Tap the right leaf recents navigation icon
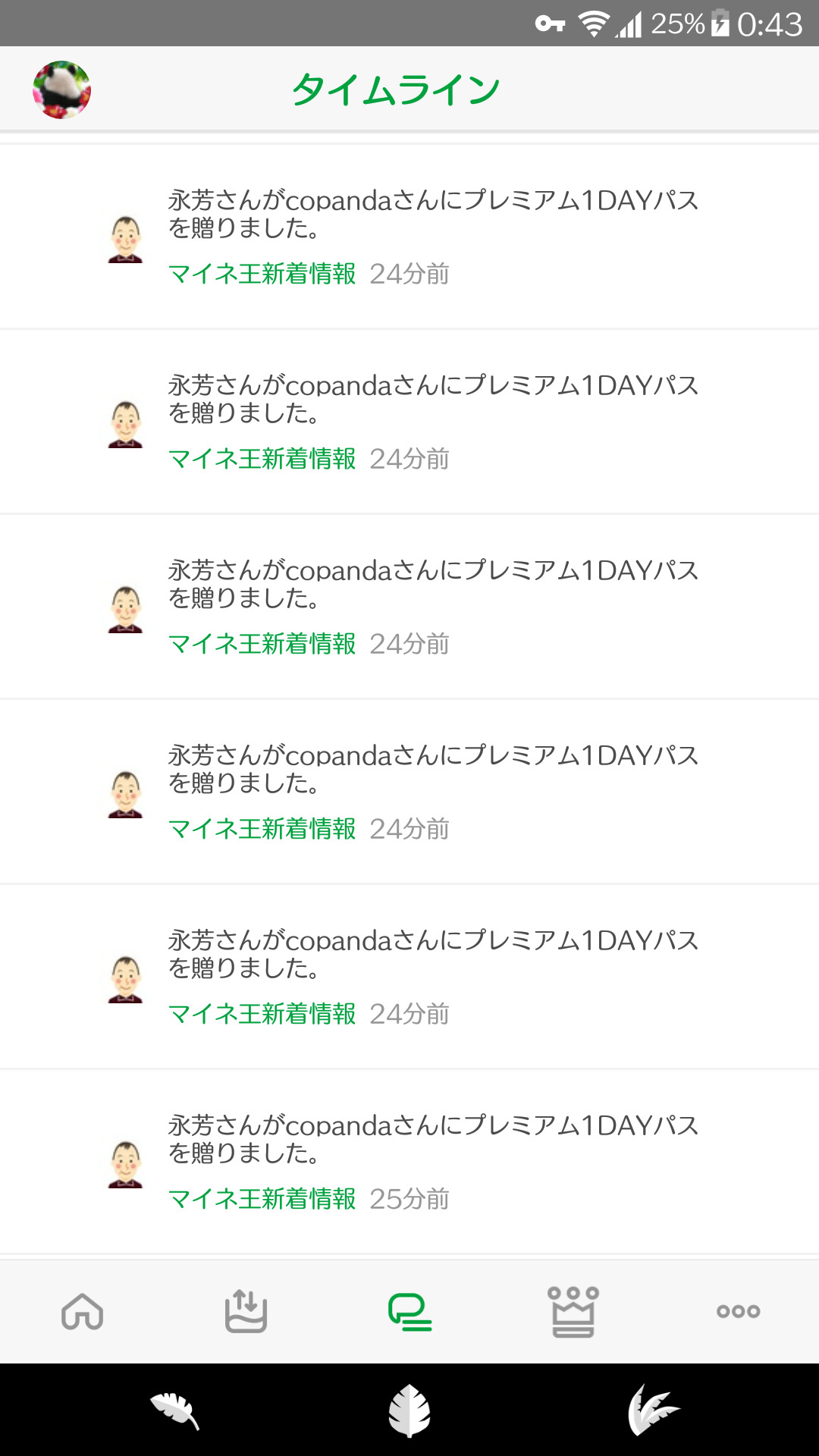Screen dimensions: 819x1456 click(x=652, y=1410)
